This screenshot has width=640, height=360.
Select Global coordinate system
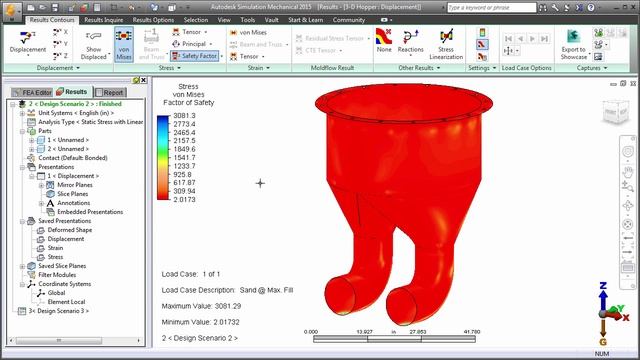(56, 293)
